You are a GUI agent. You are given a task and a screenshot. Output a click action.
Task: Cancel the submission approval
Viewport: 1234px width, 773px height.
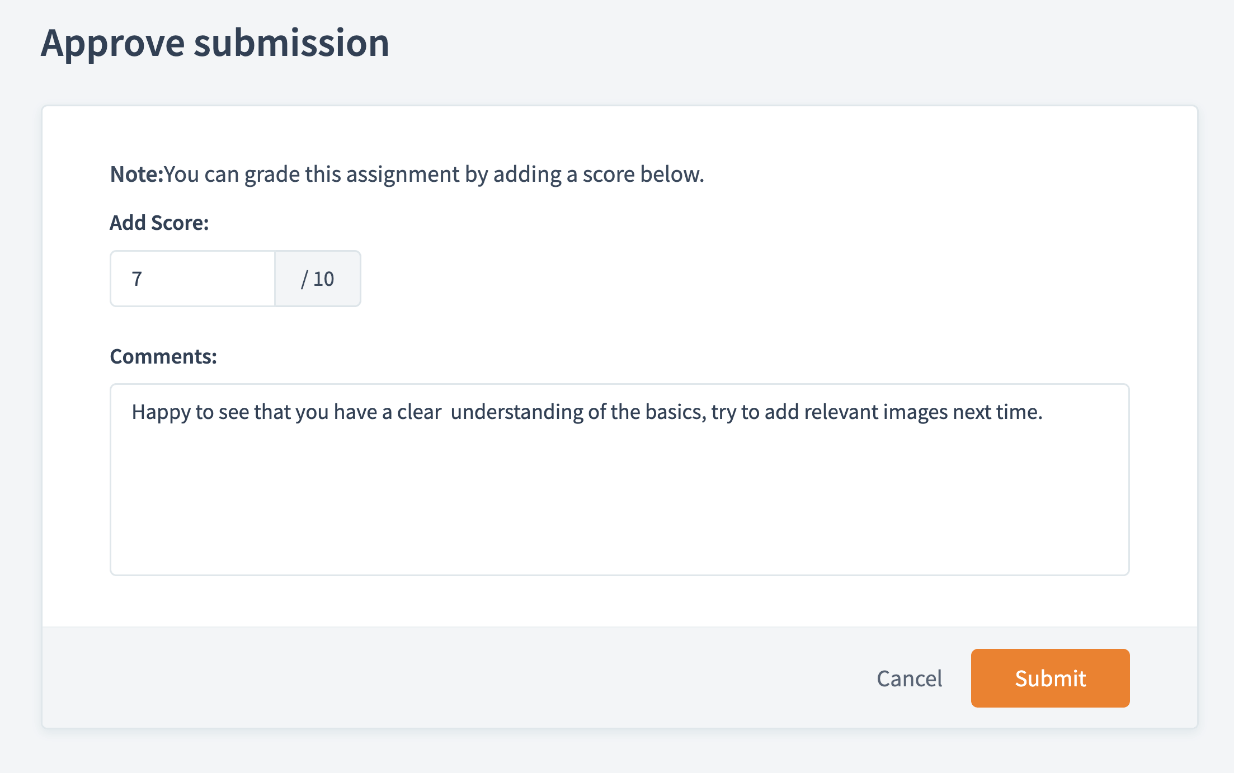909,678
